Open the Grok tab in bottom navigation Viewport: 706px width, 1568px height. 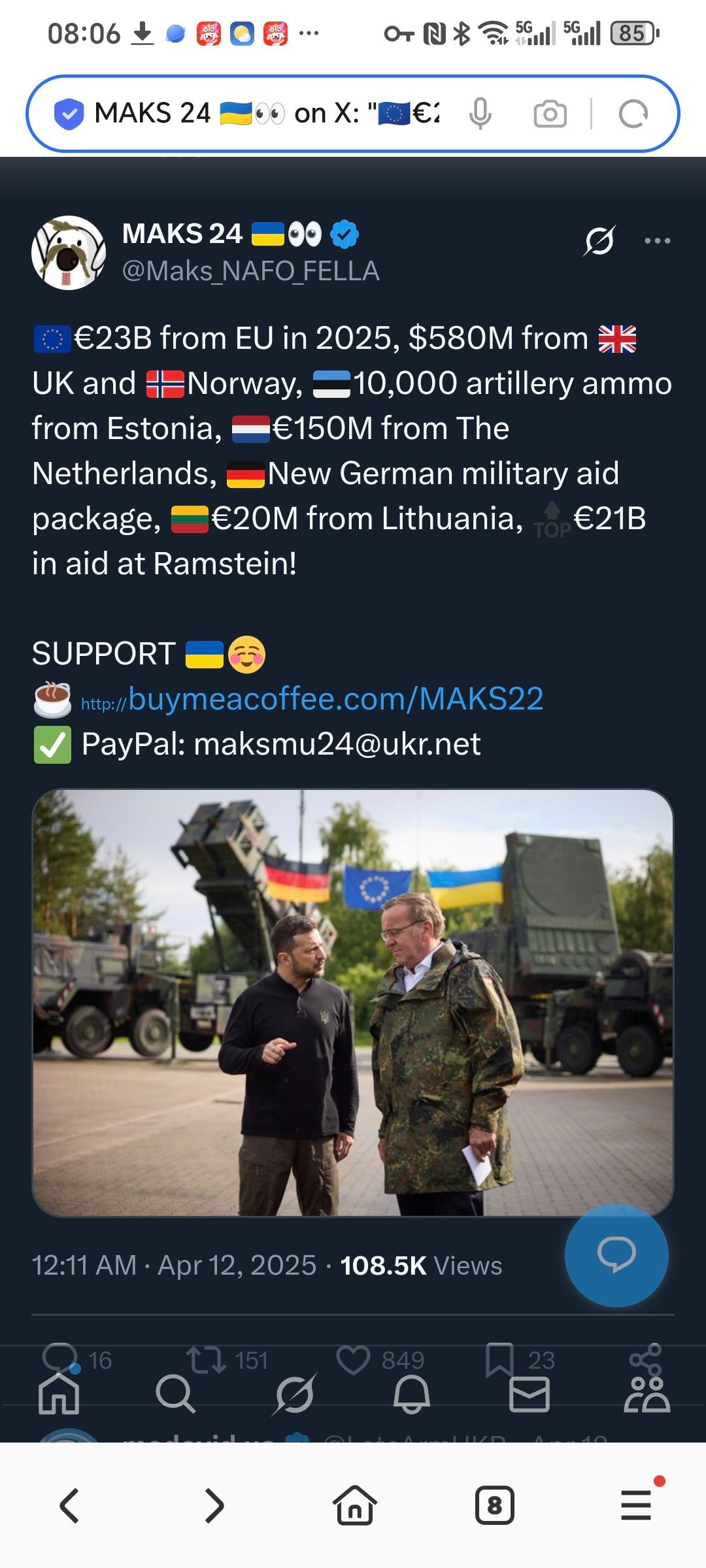294,1394
